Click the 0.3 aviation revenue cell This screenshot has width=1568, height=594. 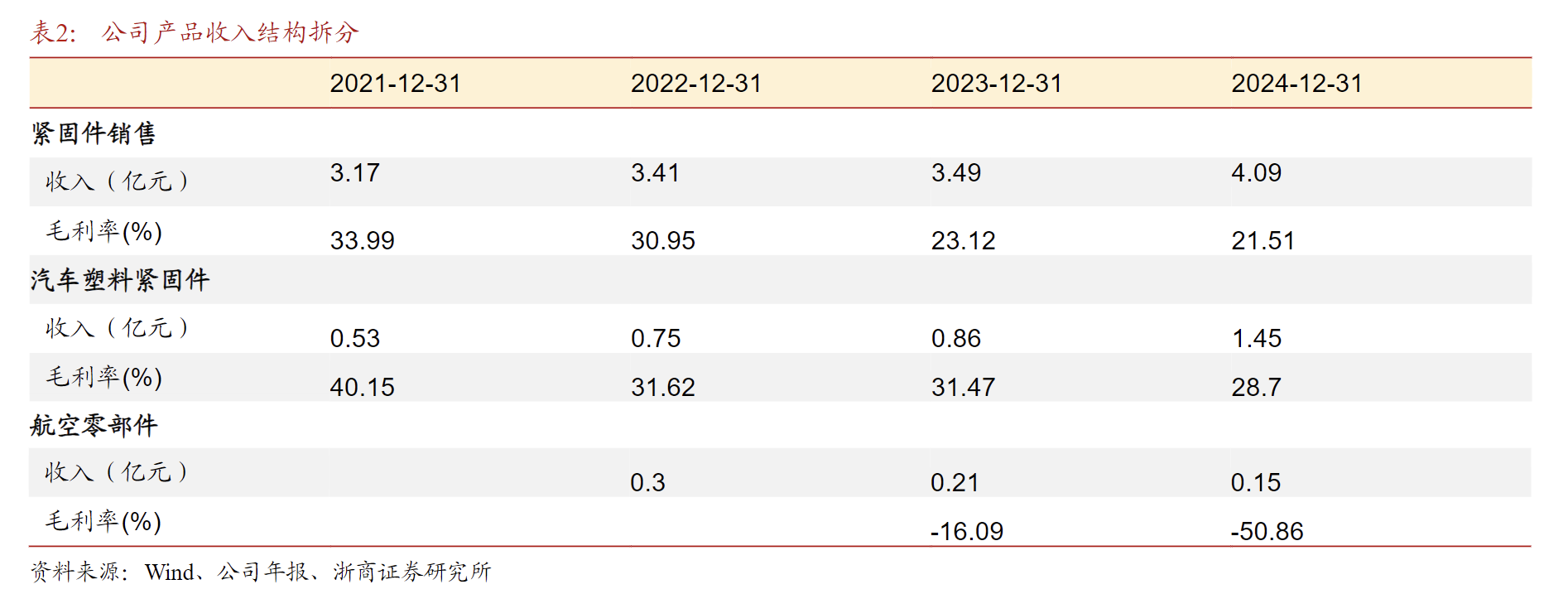click(647, 483)
